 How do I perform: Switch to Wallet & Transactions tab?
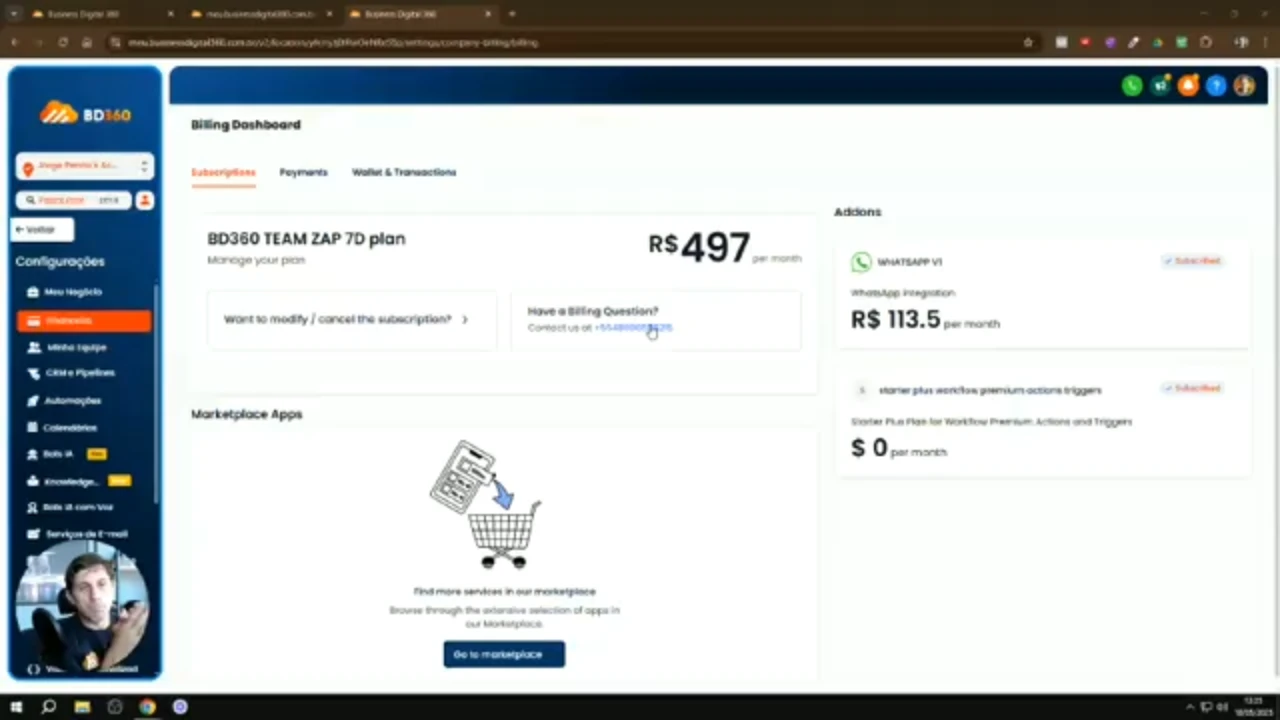[404, 172]
